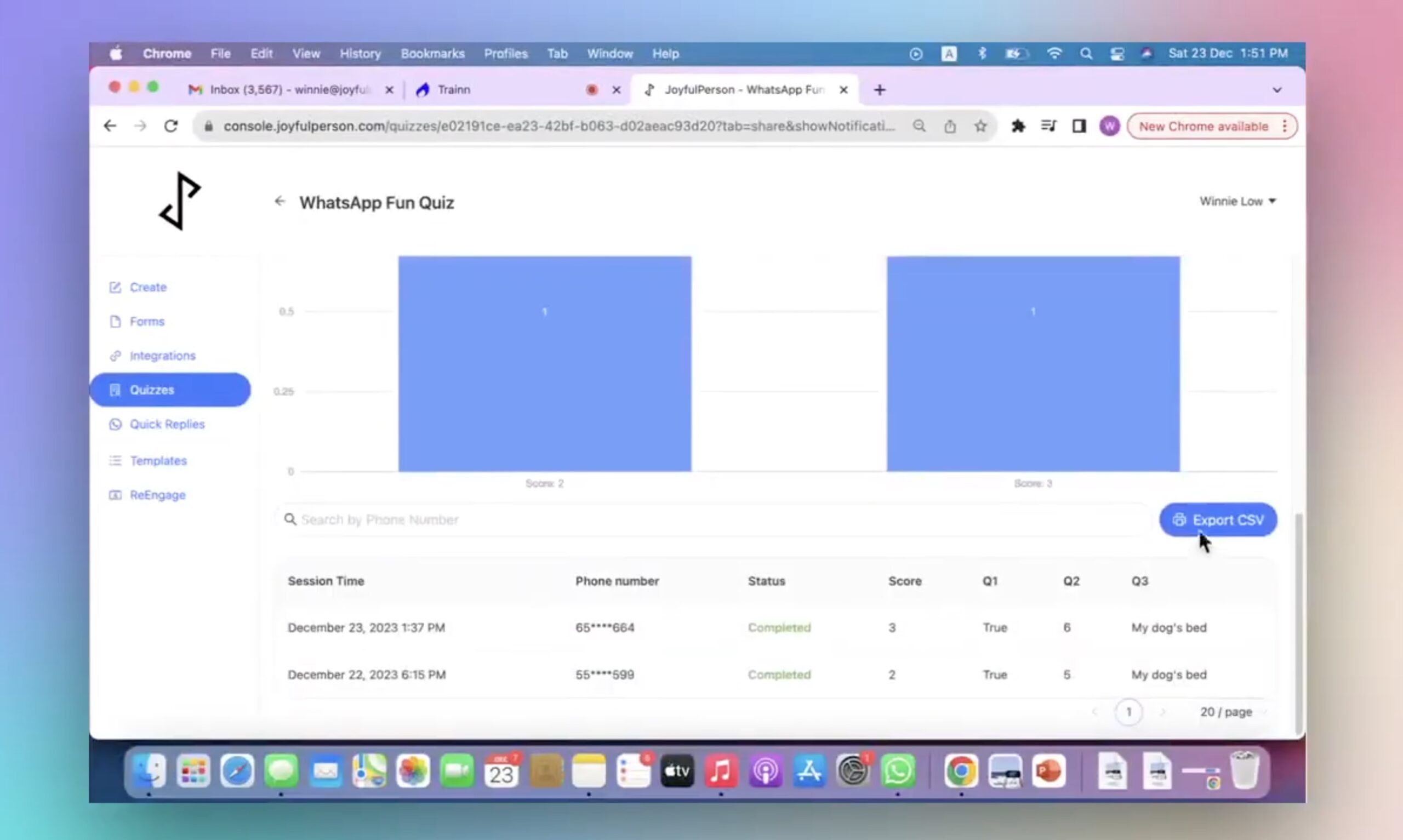Open the Chrome extensions puzzle icon
The height and width of the screenshot is (840, 1403).
point(1018,125)
